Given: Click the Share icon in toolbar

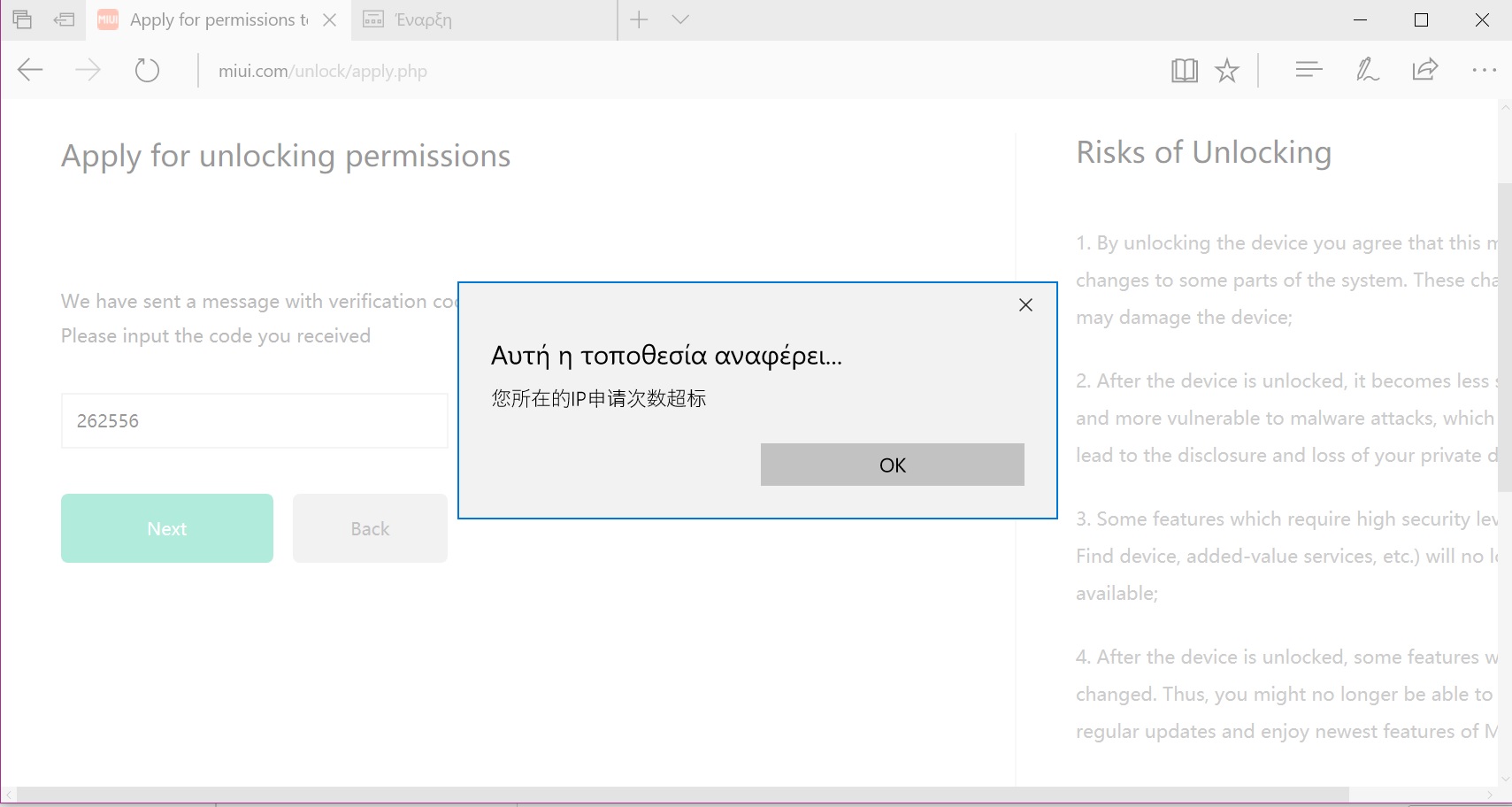Looking at the screenshot, I should click(x=1425, y=69).
